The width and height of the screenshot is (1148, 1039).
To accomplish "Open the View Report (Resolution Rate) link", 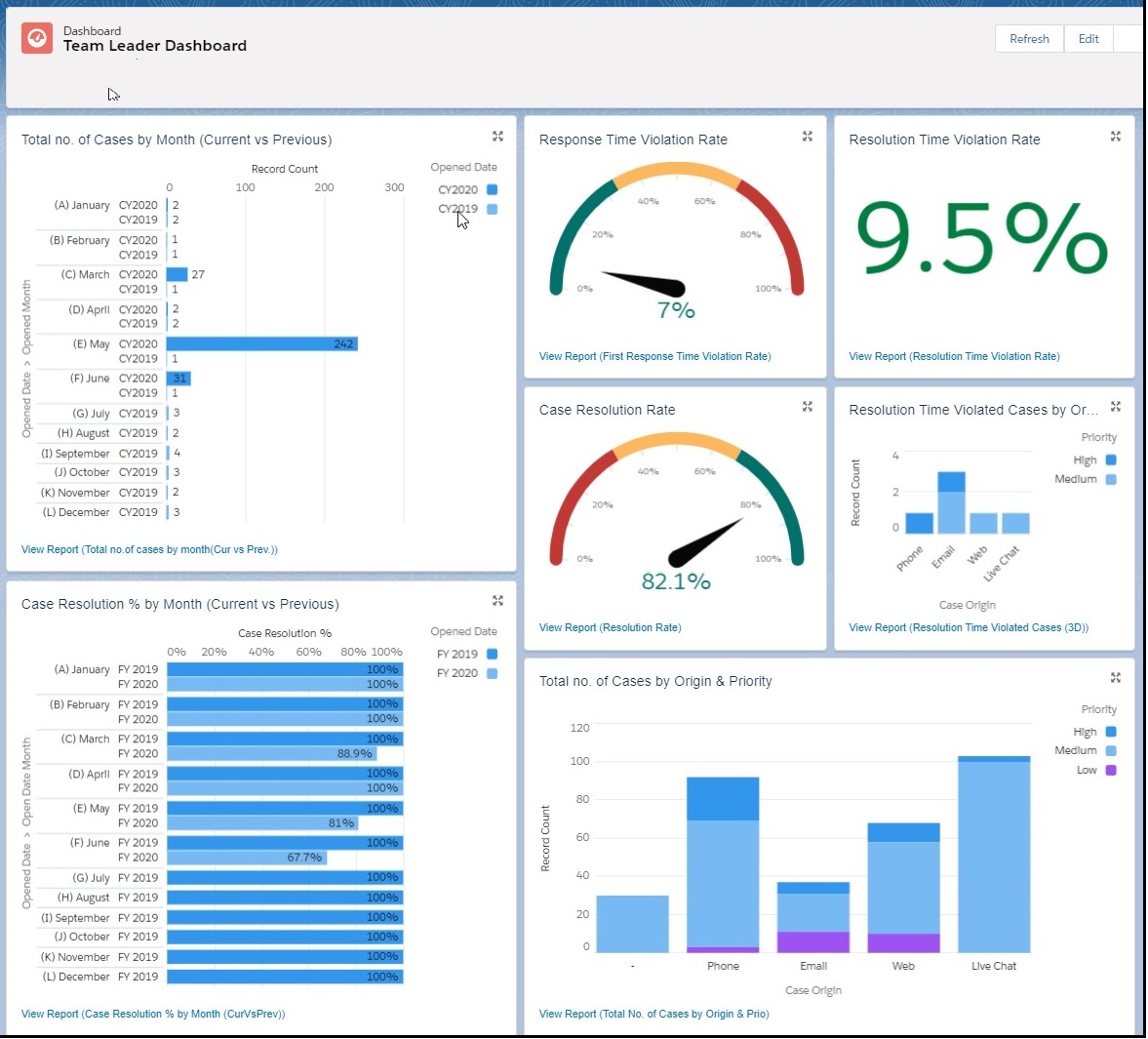I will (x=610, y=628).
